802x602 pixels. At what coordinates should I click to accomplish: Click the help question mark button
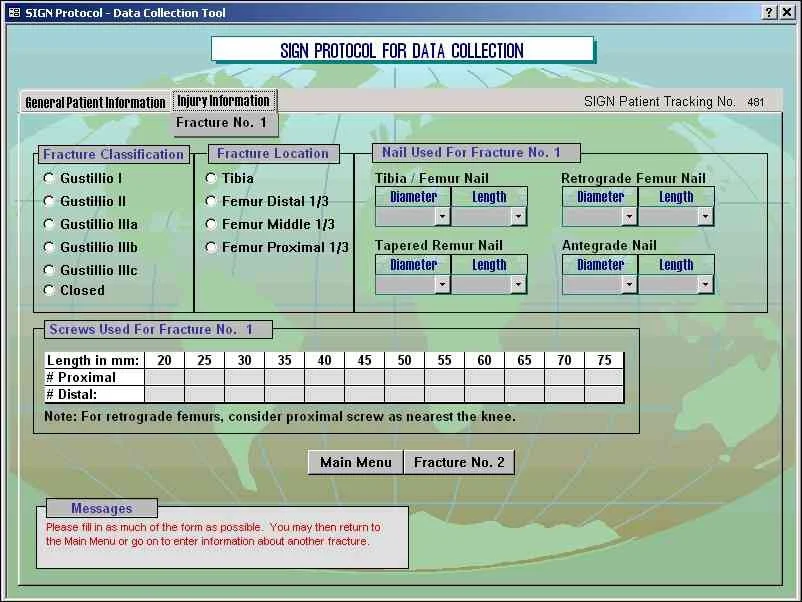769,12
